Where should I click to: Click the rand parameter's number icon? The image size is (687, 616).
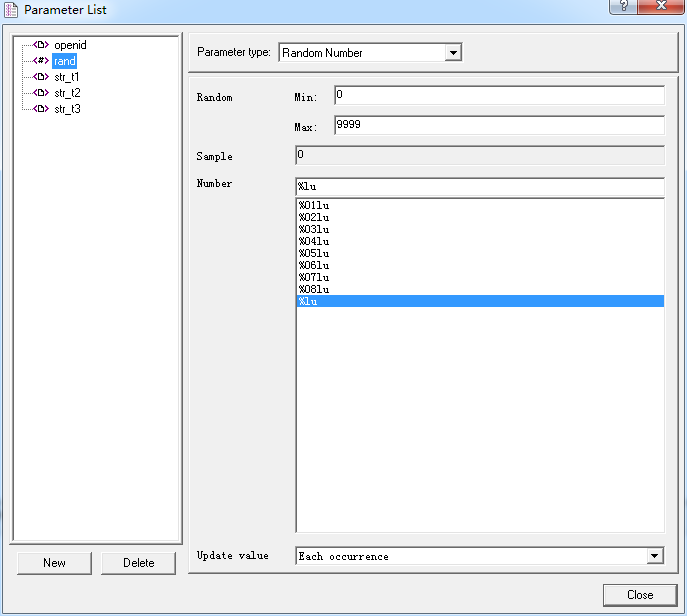[x=41, y=61]
